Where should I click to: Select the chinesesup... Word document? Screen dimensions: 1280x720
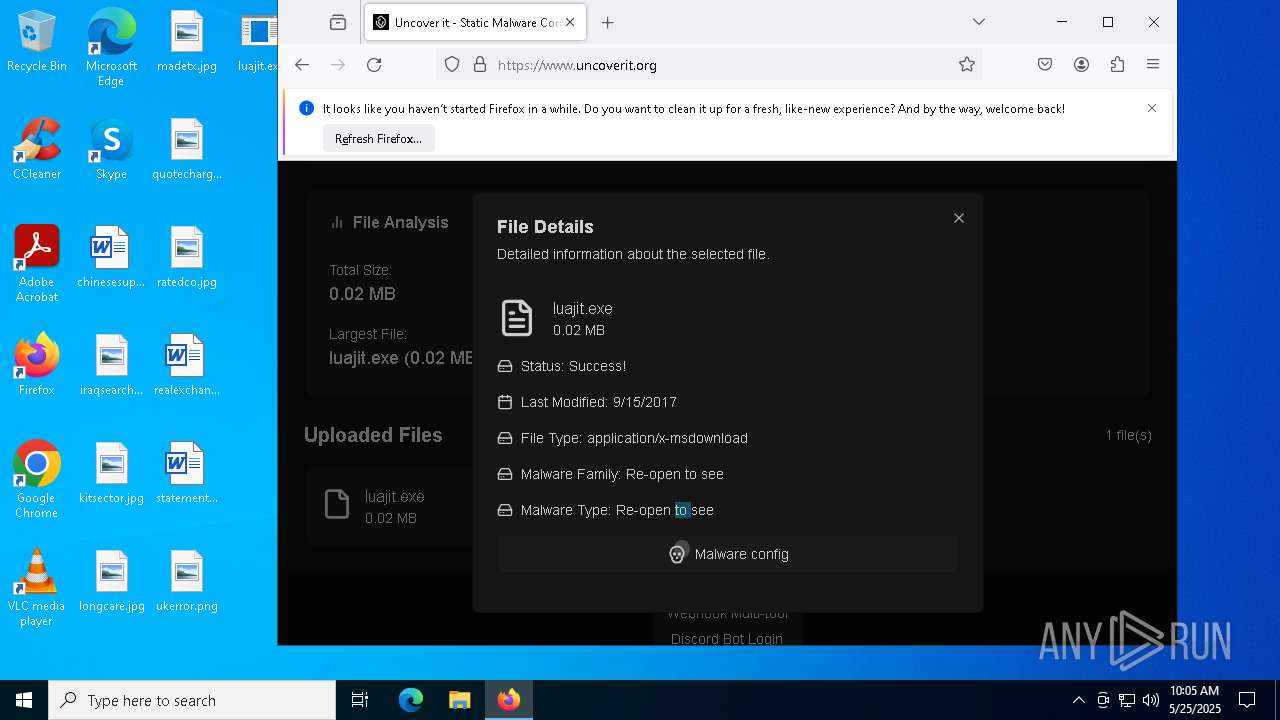[x=111, y=257]
